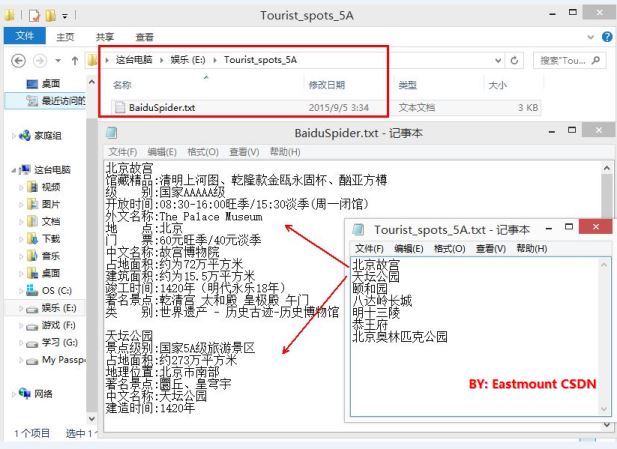Select BaiduSpider.txt file icon
This screenshot has height=449, width=617.
tap(120, 107)
